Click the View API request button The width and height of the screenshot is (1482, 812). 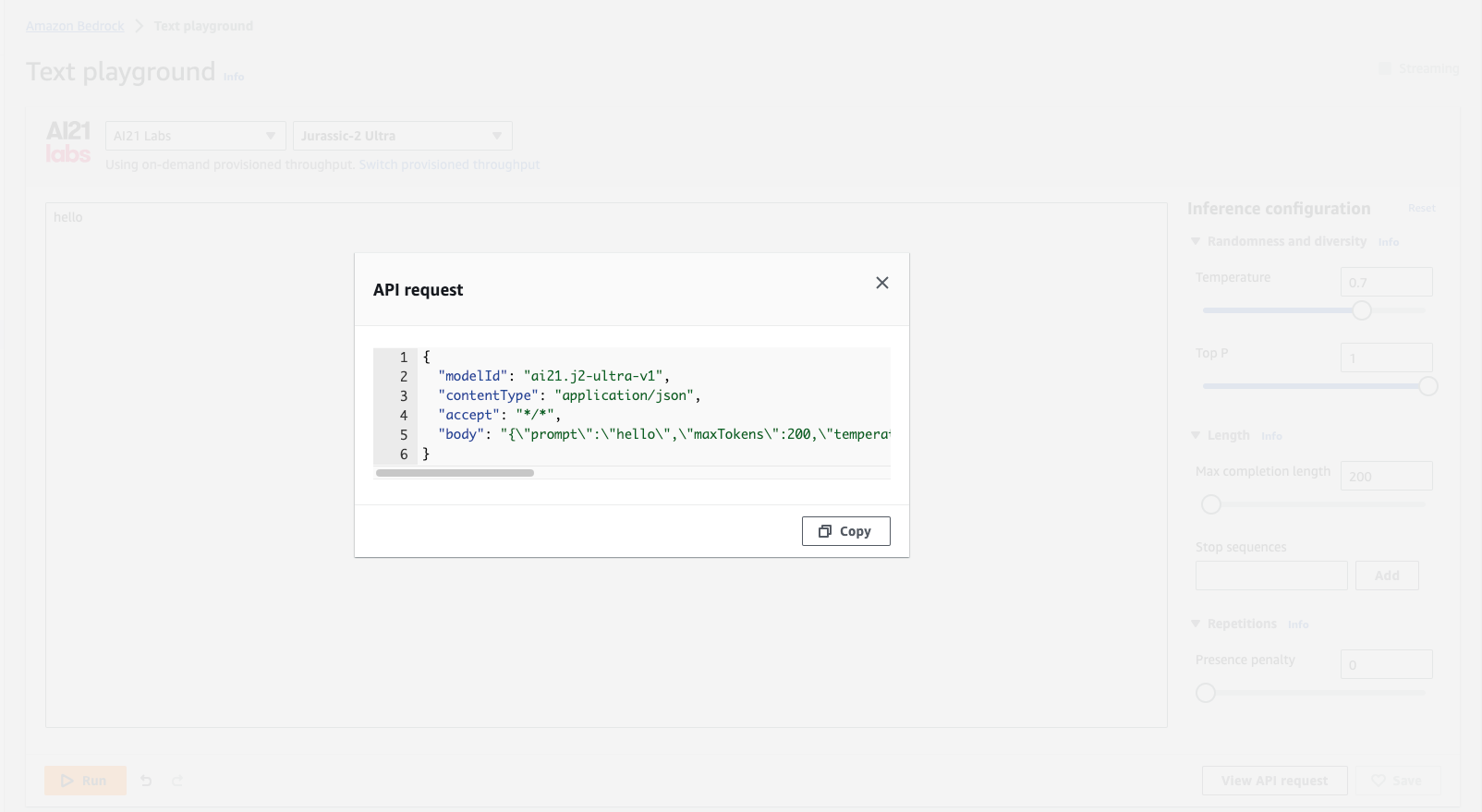(1275, 781)
